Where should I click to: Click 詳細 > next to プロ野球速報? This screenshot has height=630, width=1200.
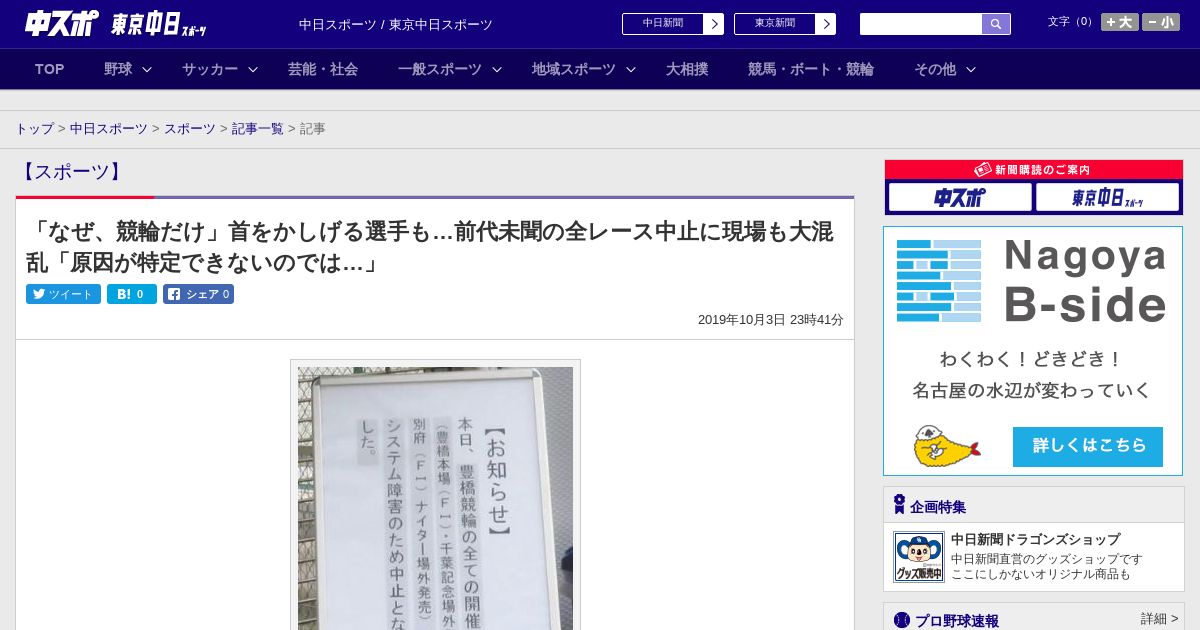(1159, 619)
